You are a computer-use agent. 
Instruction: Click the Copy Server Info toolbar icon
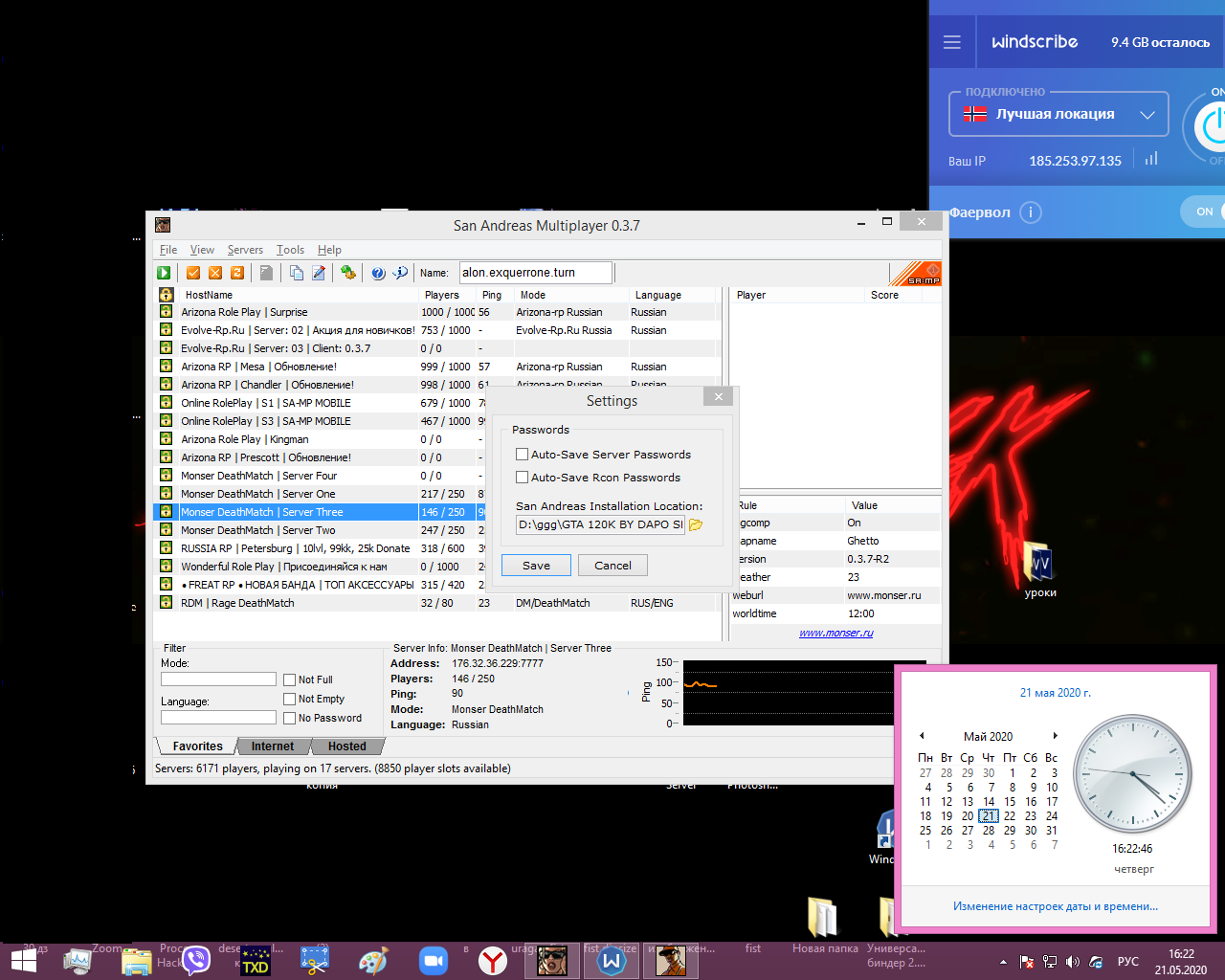tap(297, 273)
